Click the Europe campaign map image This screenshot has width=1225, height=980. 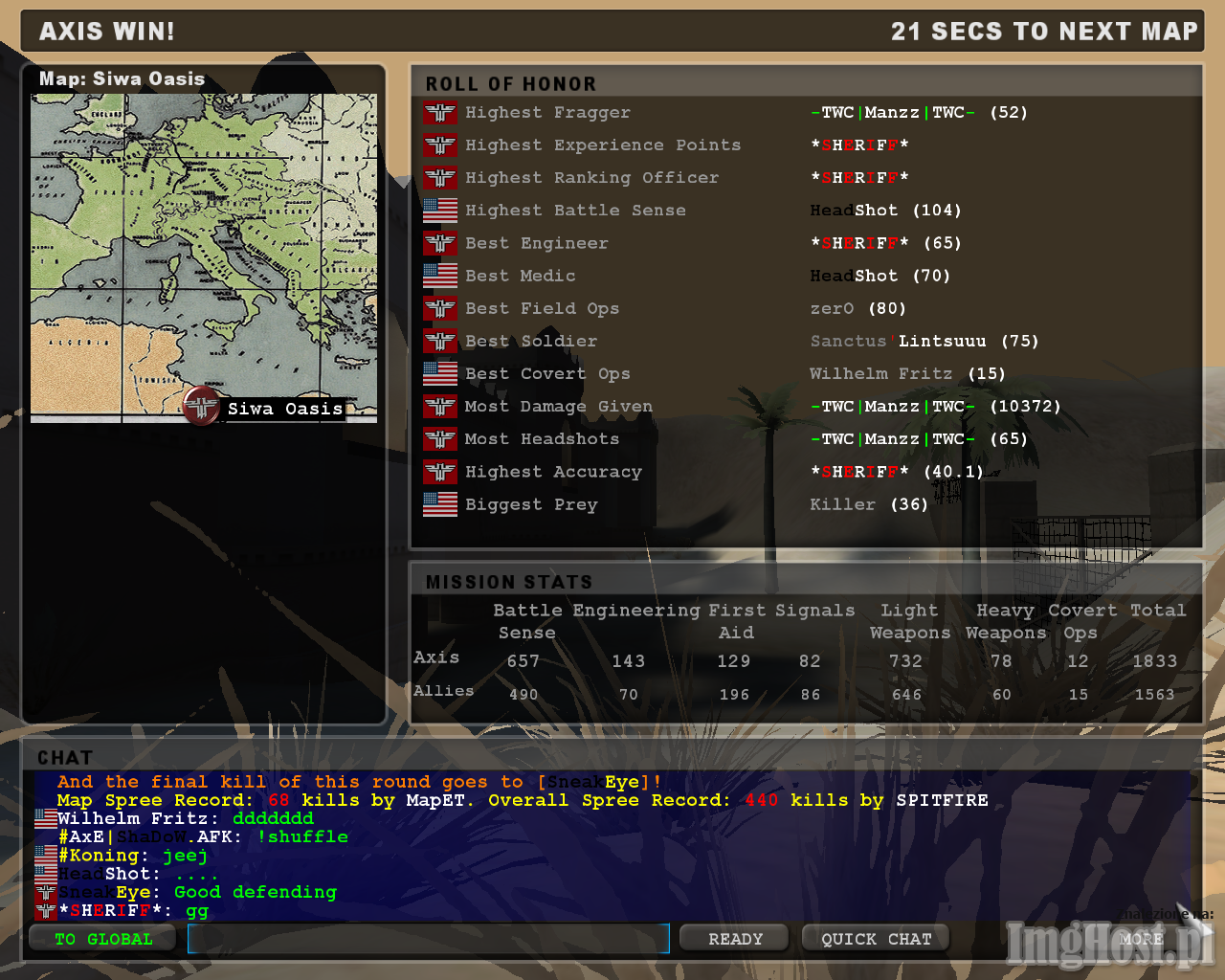point(204,258)
